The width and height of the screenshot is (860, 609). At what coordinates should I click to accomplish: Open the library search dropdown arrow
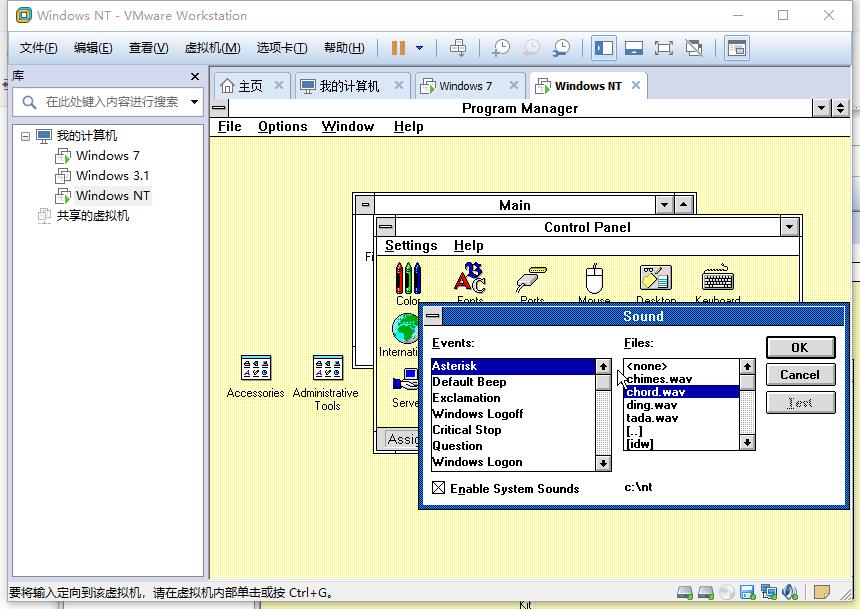(x=194, y=102)
